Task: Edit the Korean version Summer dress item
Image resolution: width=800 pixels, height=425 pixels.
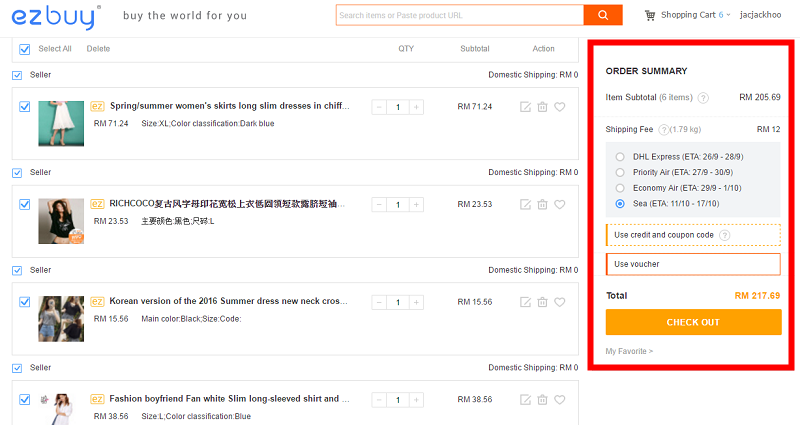Action: pos(525,302)
